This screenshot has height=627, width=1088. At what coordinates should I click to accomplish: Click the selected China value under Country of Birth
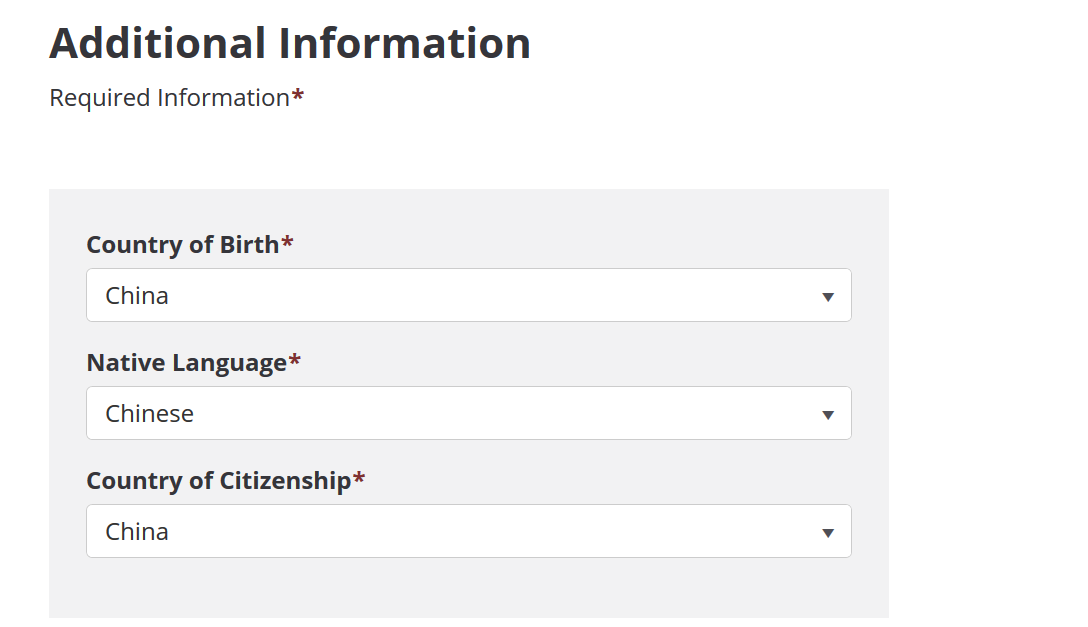137,295
